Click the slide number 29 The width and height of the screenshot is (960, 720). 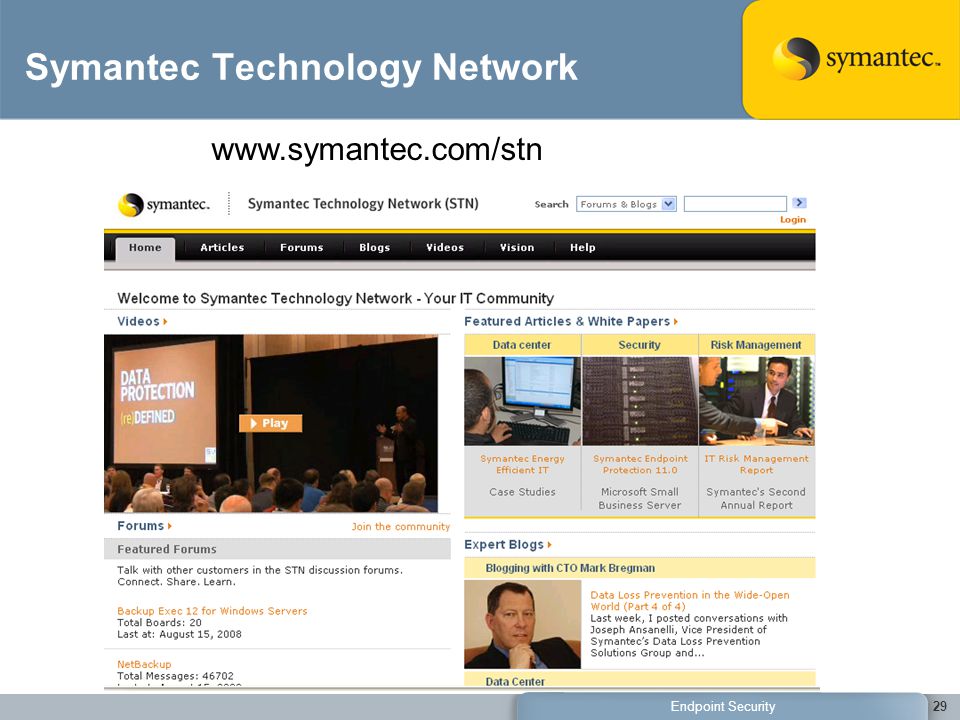pyautogui.click(x=940, y=706)
